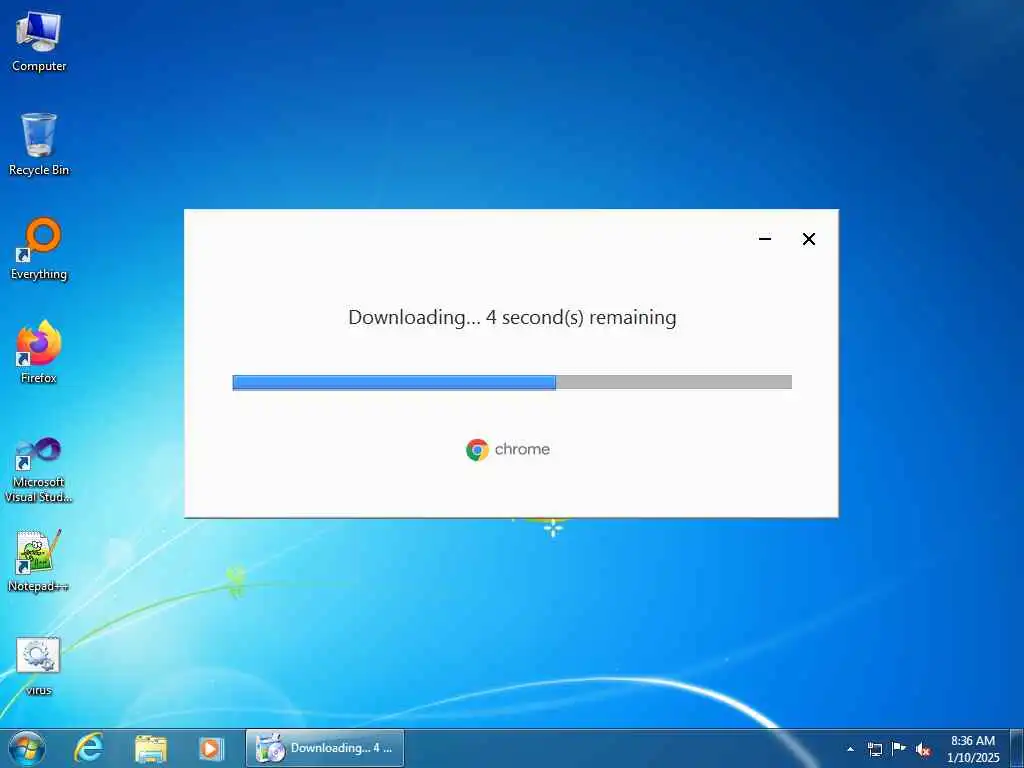This screenshot has height=768, width=1024.
Task: Select the Microsoft Visual Studio shortcut
Action: coord(39,470)
